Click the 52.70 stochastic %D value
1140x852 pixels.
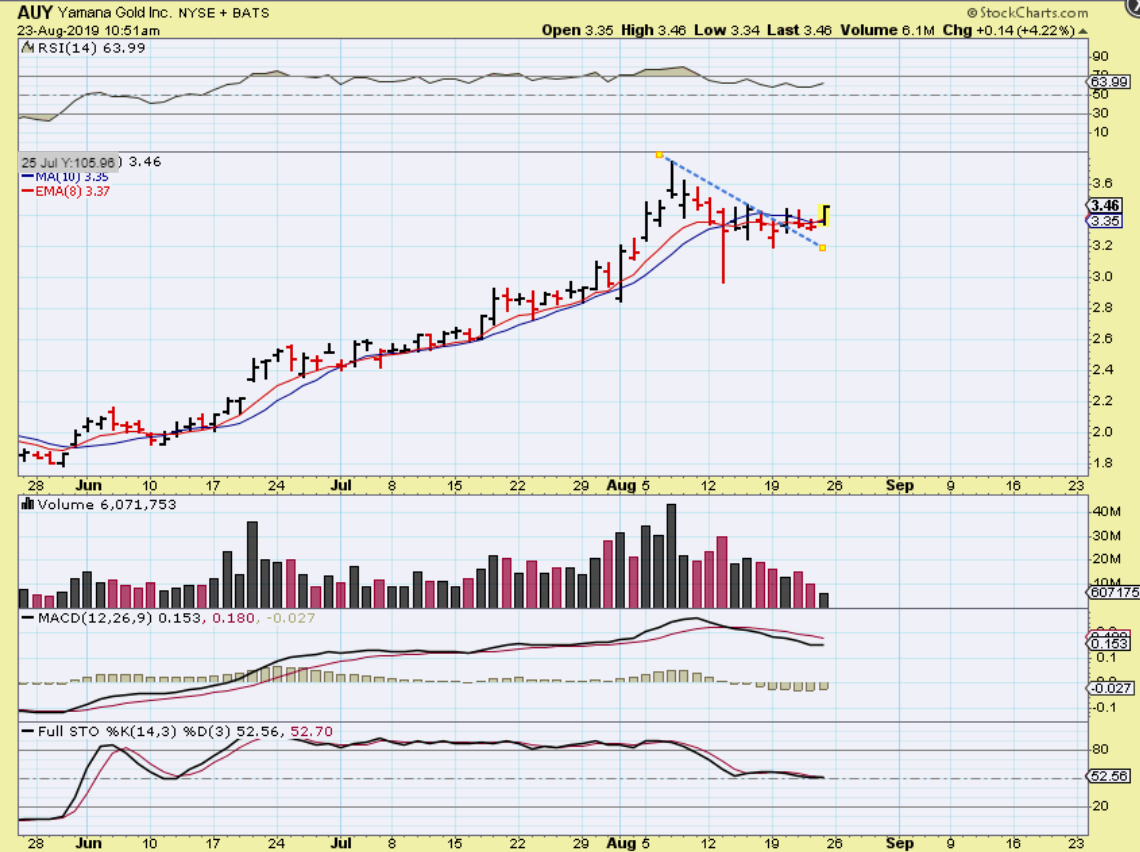click(x=311, y=731)
